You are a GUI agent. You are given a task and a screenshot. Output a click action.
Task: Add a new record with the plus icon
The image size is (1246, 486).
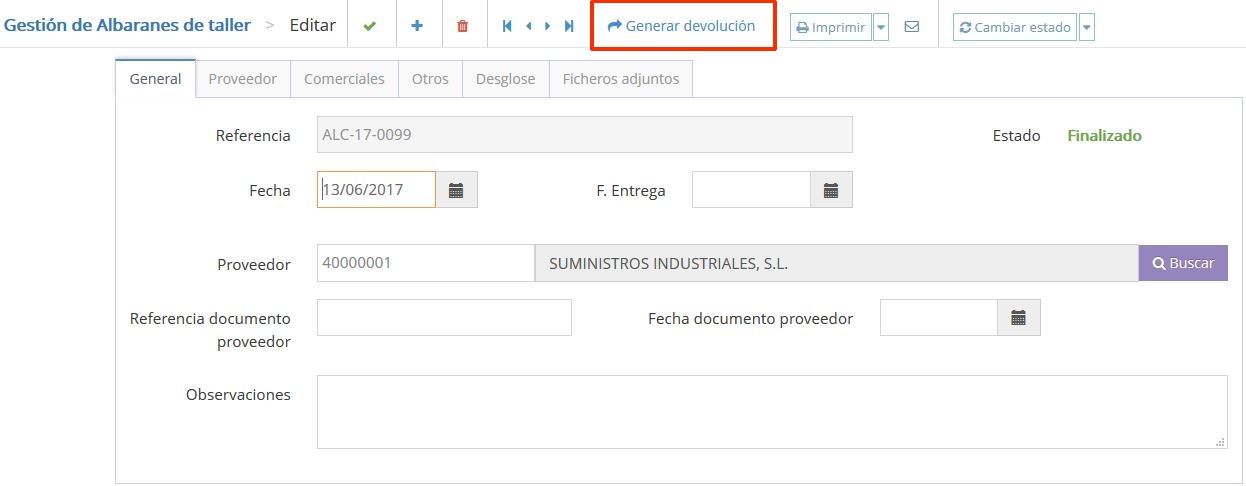[x=417, y=26]
